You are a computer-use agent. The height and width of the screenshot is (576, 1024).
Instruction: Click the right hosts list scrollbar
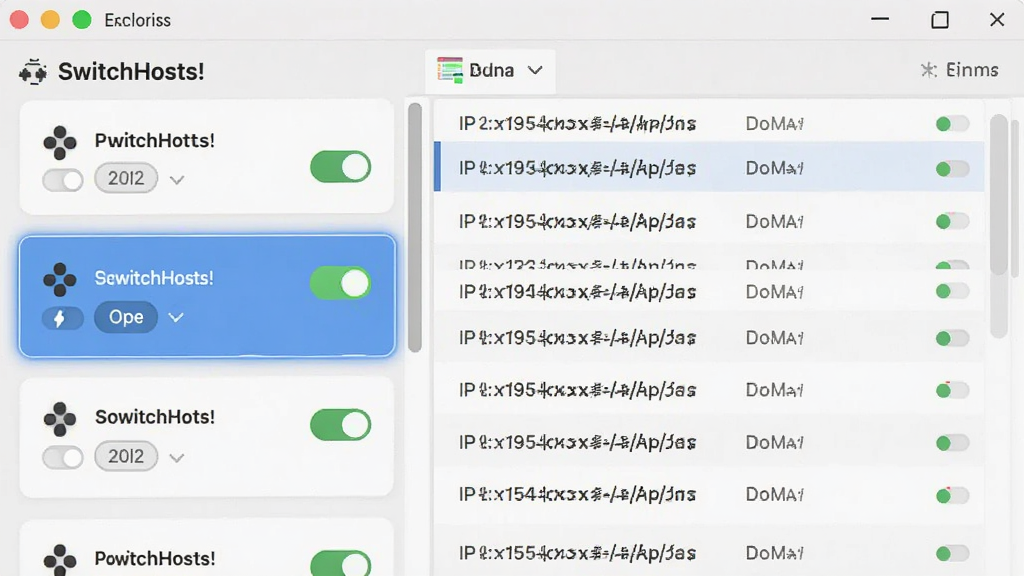point(999,225)
